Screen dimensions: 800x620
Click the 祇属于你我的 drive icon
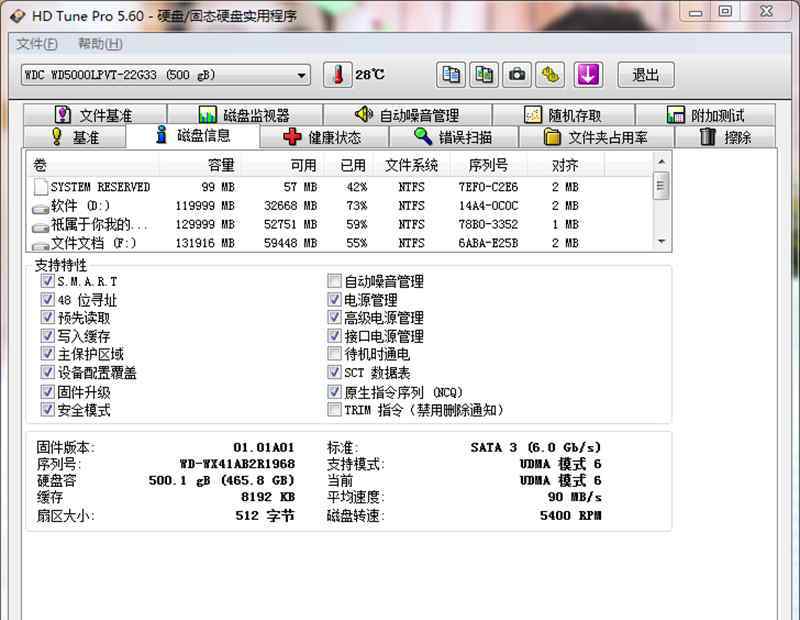[x=40, y=227]
